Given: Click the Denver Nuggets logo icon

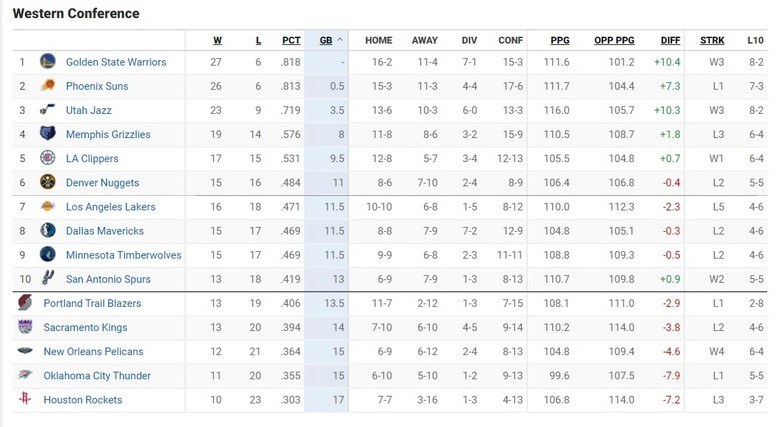Looking at the screenshot, I should point(47,183).
